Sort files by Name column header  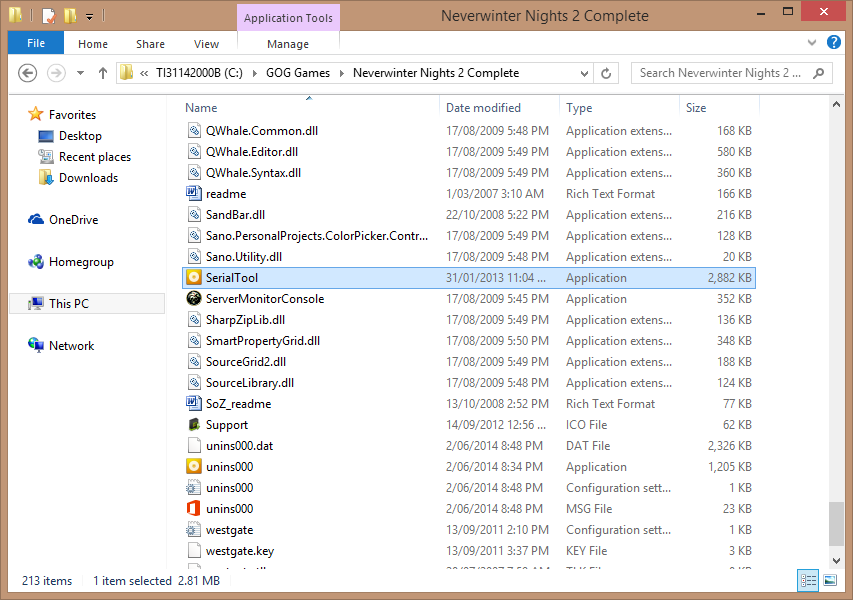[x=311, y=108]
